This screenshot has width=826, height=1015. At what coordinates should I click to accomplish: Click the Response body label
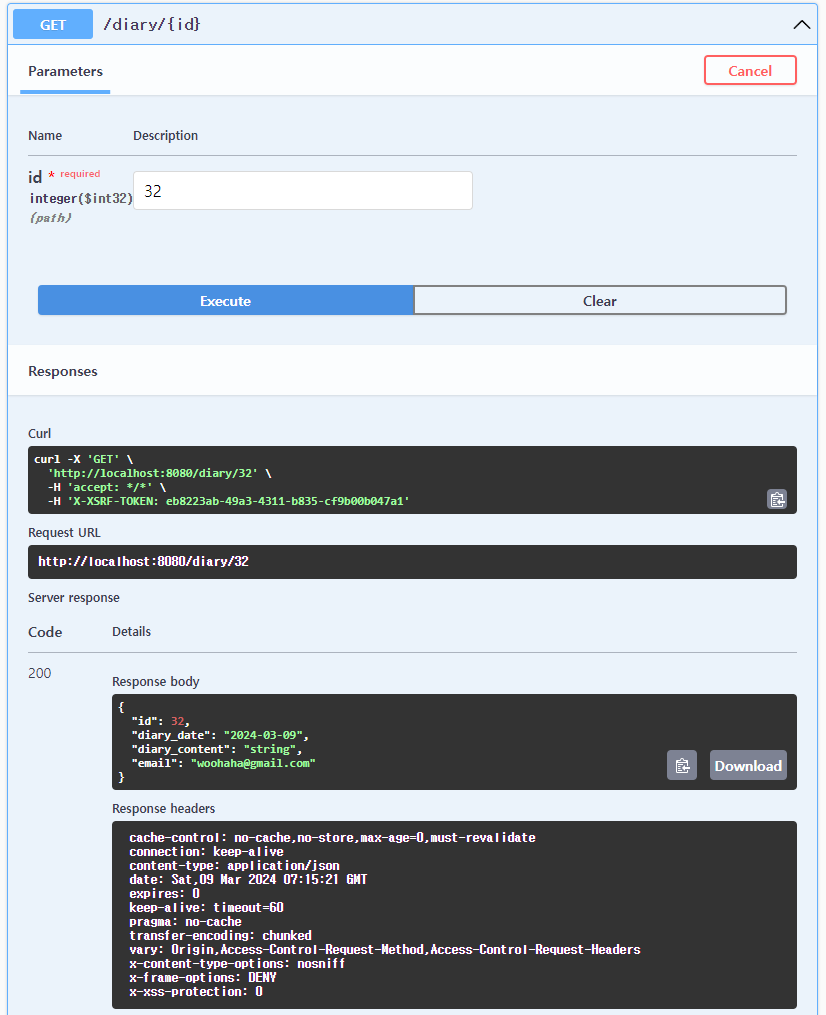pos(155,682)
